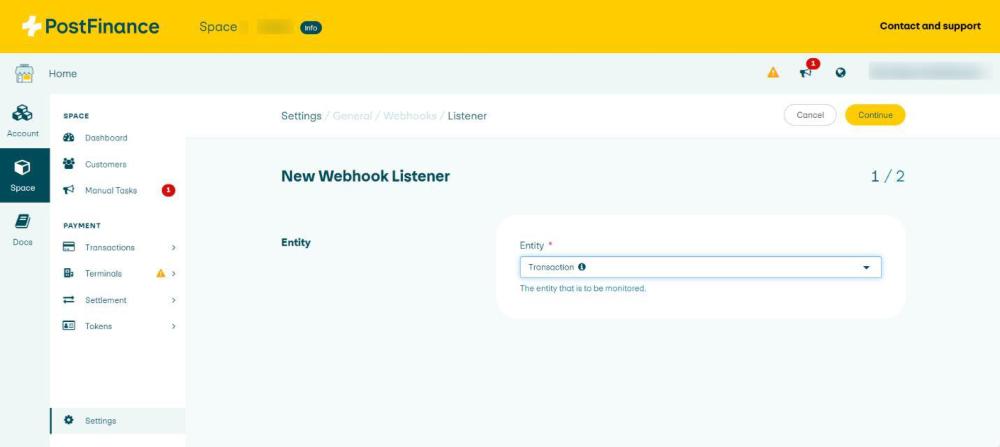Image resolution: width=1000 pixels, height=447 pixels.
Task: Click the Listener breadcrumb
Action: (x=467, y=116)
